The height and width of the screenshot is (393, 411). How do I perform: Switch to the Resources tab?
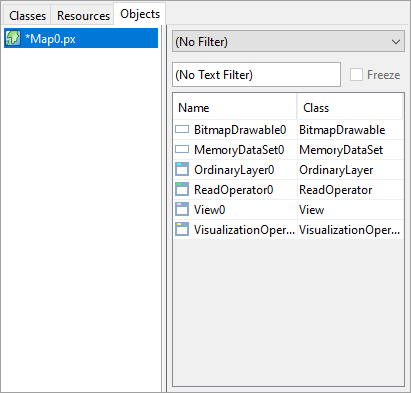coord(83,16)
